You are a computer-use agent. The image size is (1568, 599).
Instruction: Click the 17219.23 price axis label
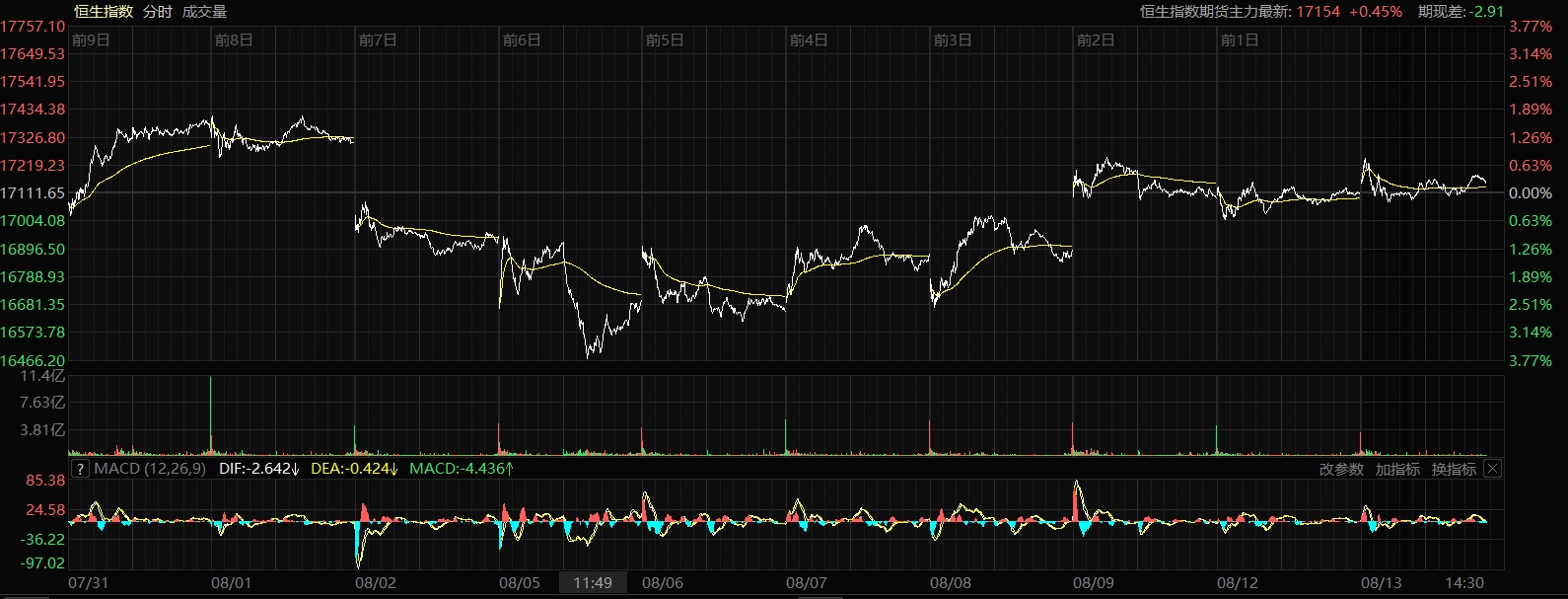[33, 166]
